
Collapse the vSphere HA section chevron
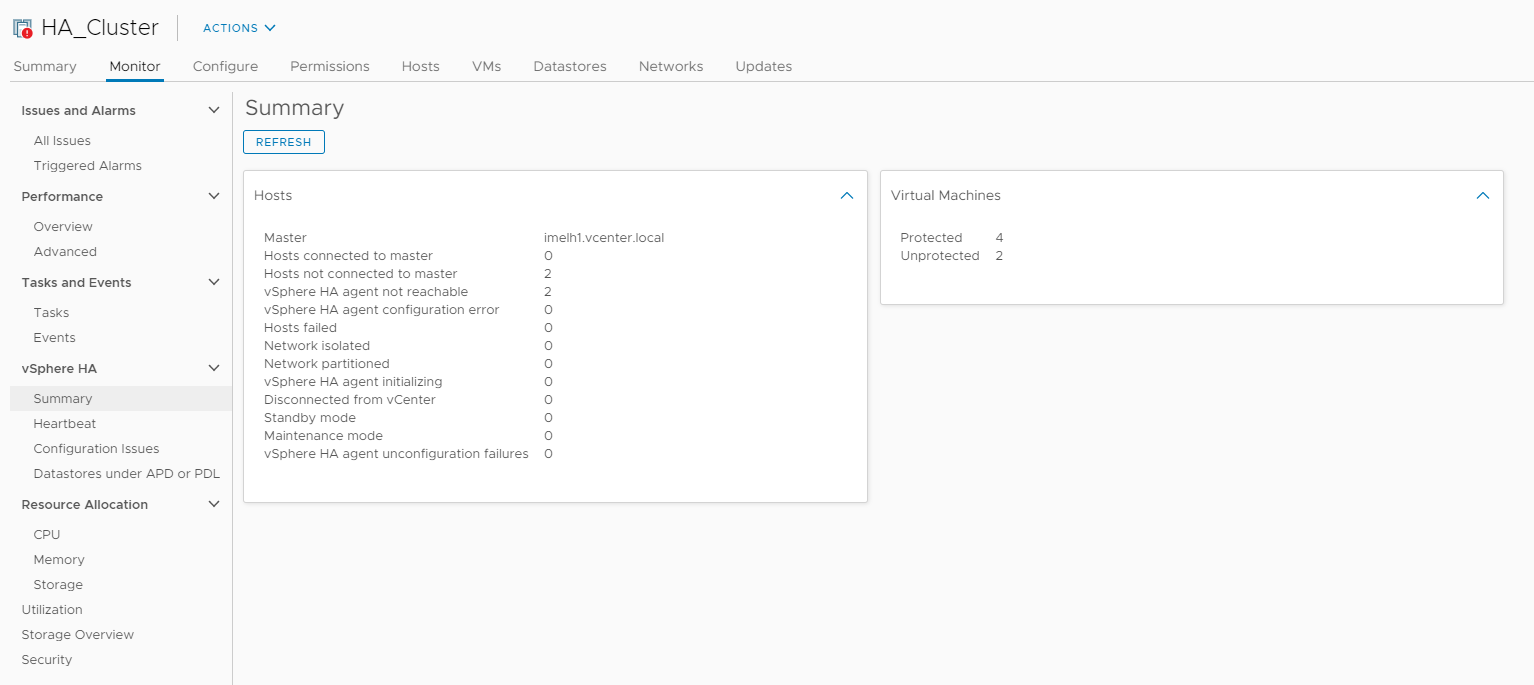point(213,368)
